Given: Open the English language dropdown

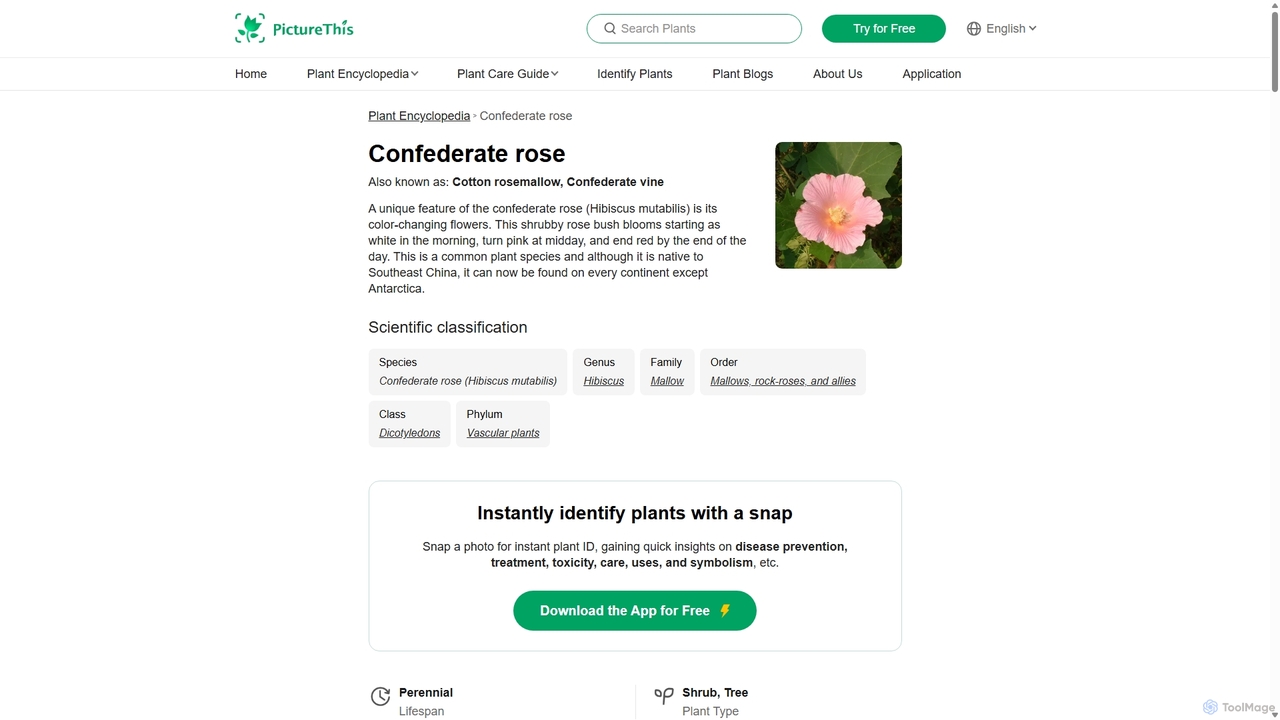Looking at the screenshot, I should pyautogui.click(x=1002, y=28).
